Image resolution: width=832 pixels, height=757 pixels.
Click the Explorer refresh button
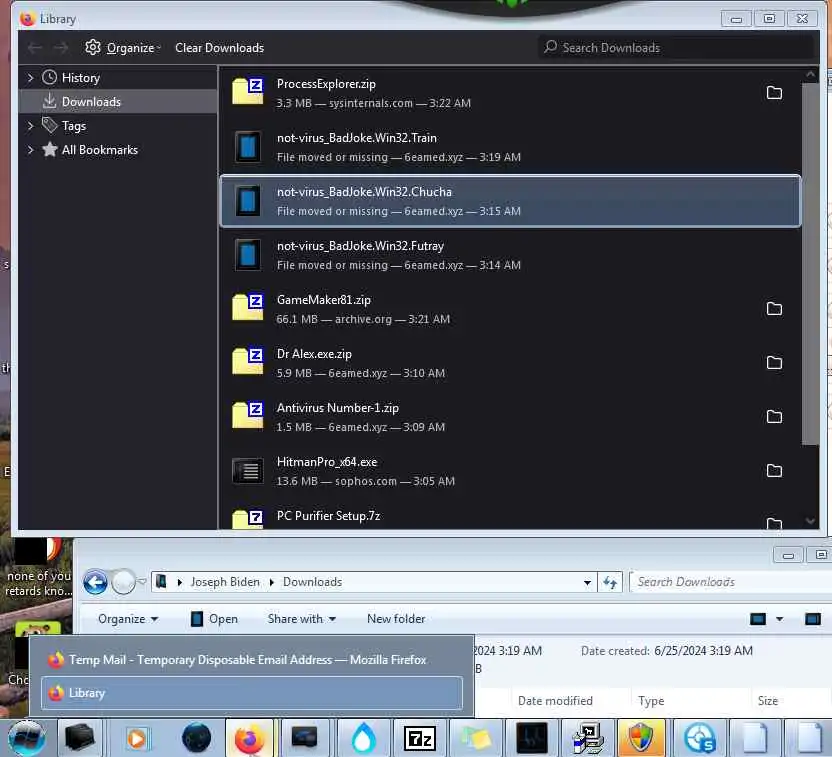pos(610,582)
